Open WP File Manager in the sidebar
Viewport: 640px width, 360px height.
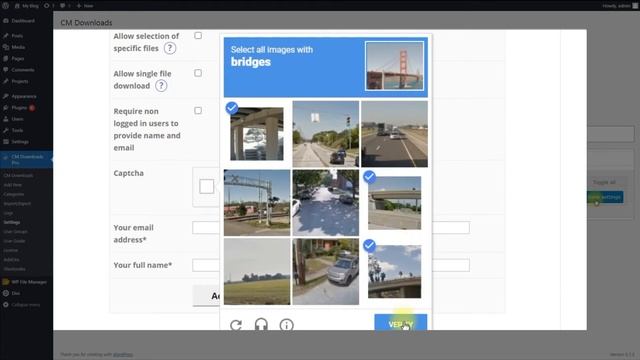tap(29, 282)
